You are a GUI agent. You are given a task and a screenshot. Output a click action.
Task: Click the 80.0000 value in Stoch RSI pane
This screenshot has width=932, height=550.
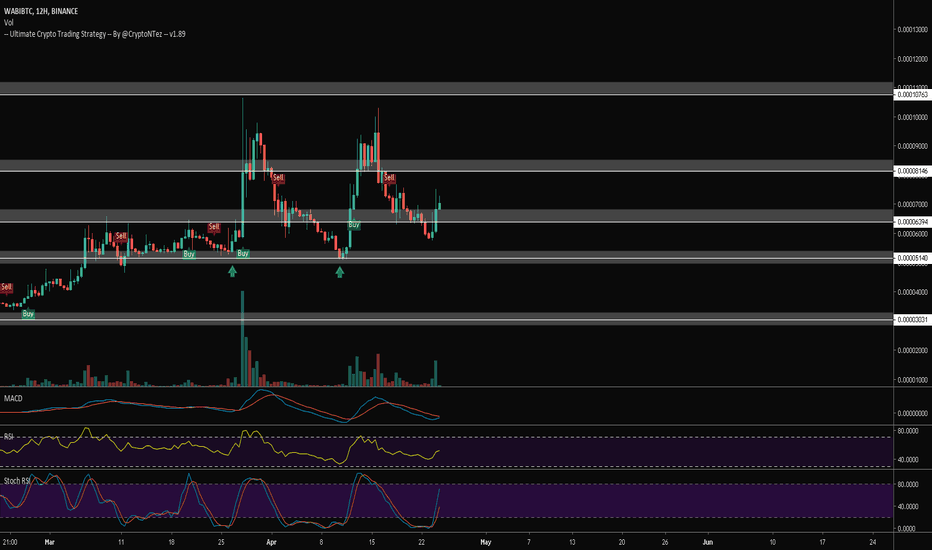[x=908, y=485]
